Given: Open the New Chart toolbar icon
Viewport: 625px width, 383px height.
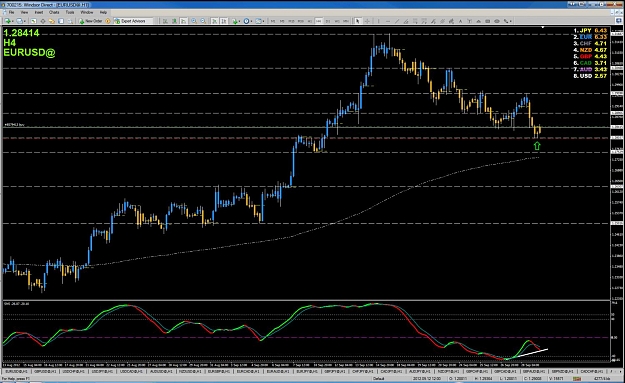Looking at the screenshot, I should pyautogui.click(x=8, y=21).
